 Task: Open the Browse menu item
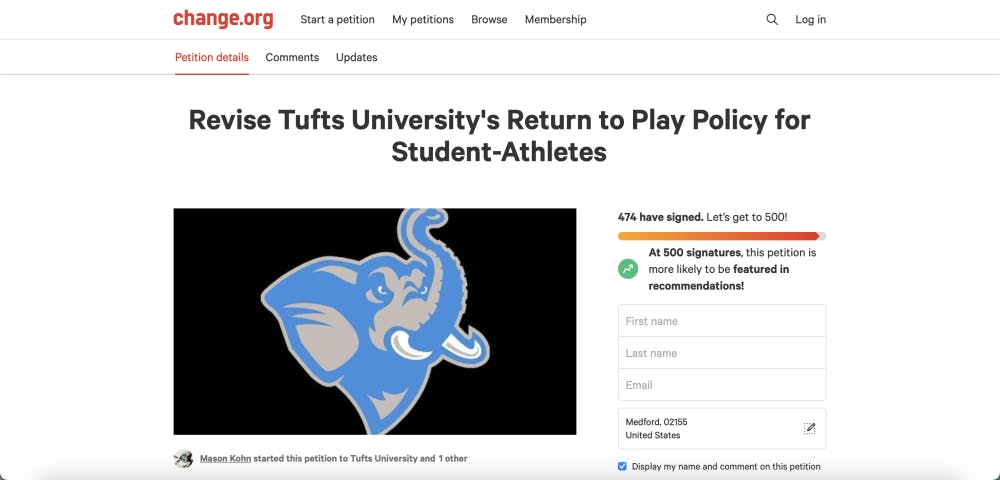pos(489,19)
